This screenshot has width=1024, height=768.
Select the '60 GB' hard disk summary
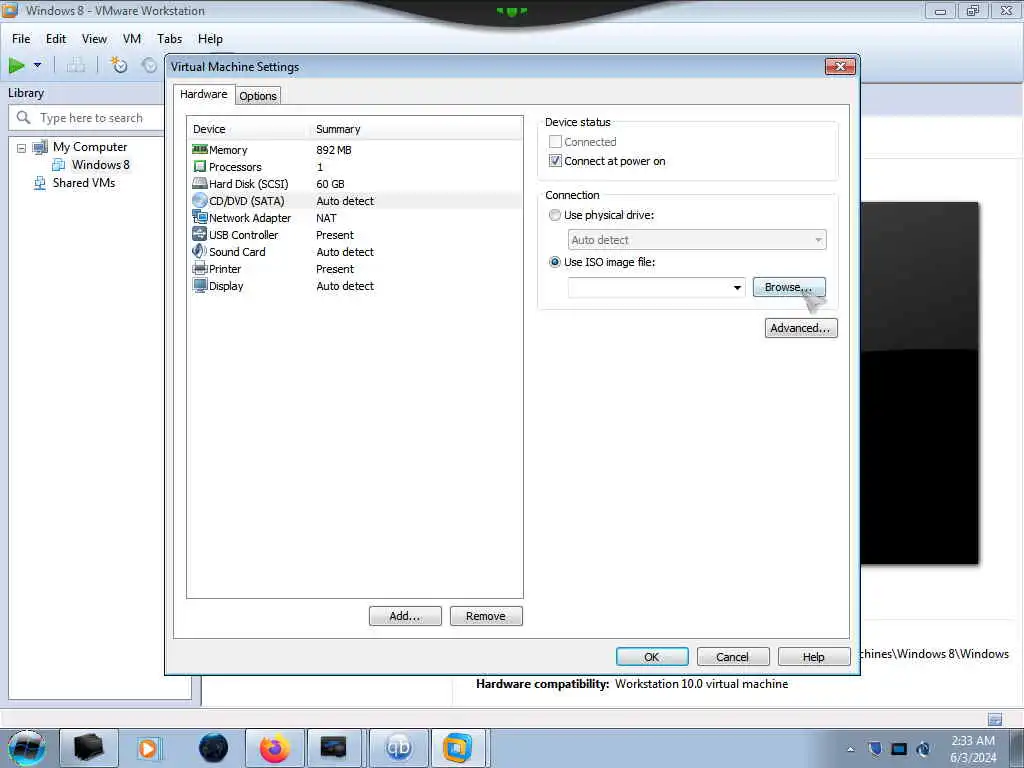pos(330,184)
